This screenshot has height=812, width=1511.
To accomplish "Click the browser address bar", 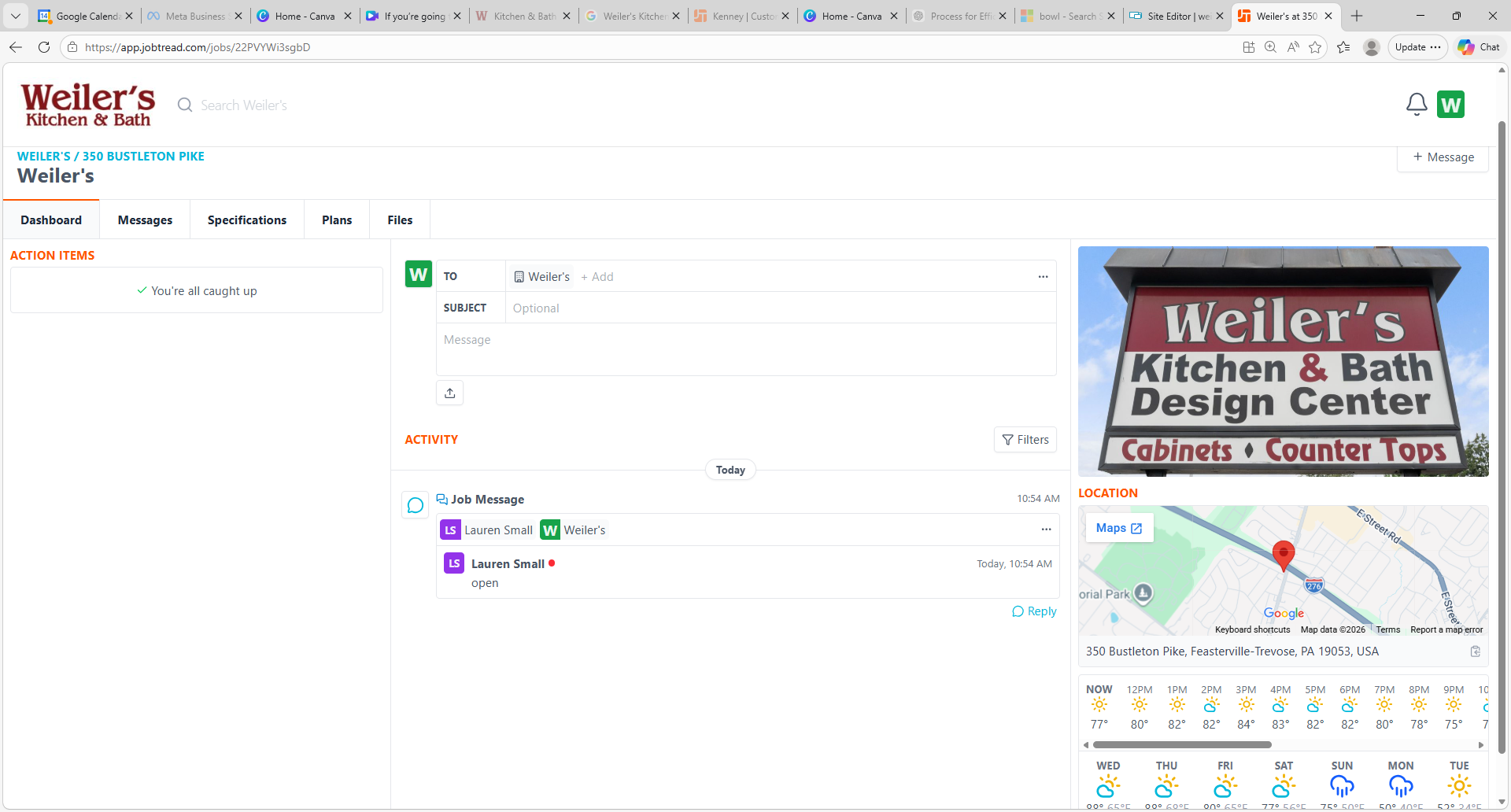I will pos(653,47).
